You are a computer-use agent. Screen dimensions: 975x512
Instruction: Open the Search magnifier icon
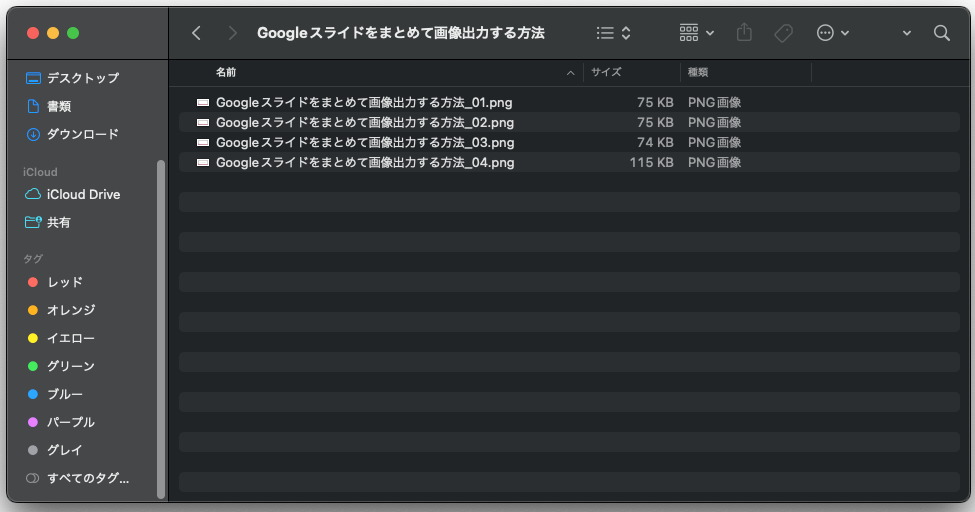(x=941, y=33)
